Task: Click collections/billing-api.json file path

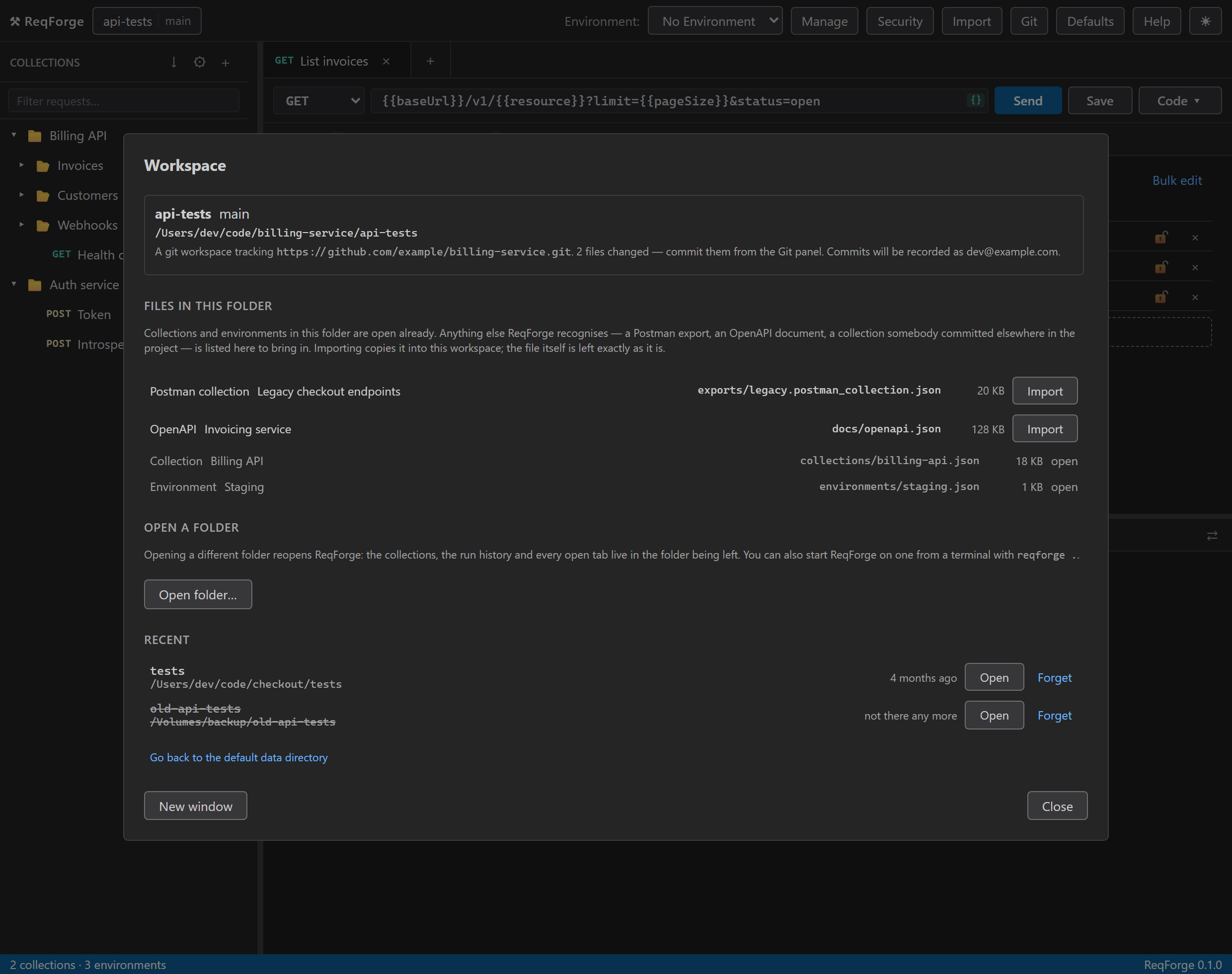Action: pos(889,460)
